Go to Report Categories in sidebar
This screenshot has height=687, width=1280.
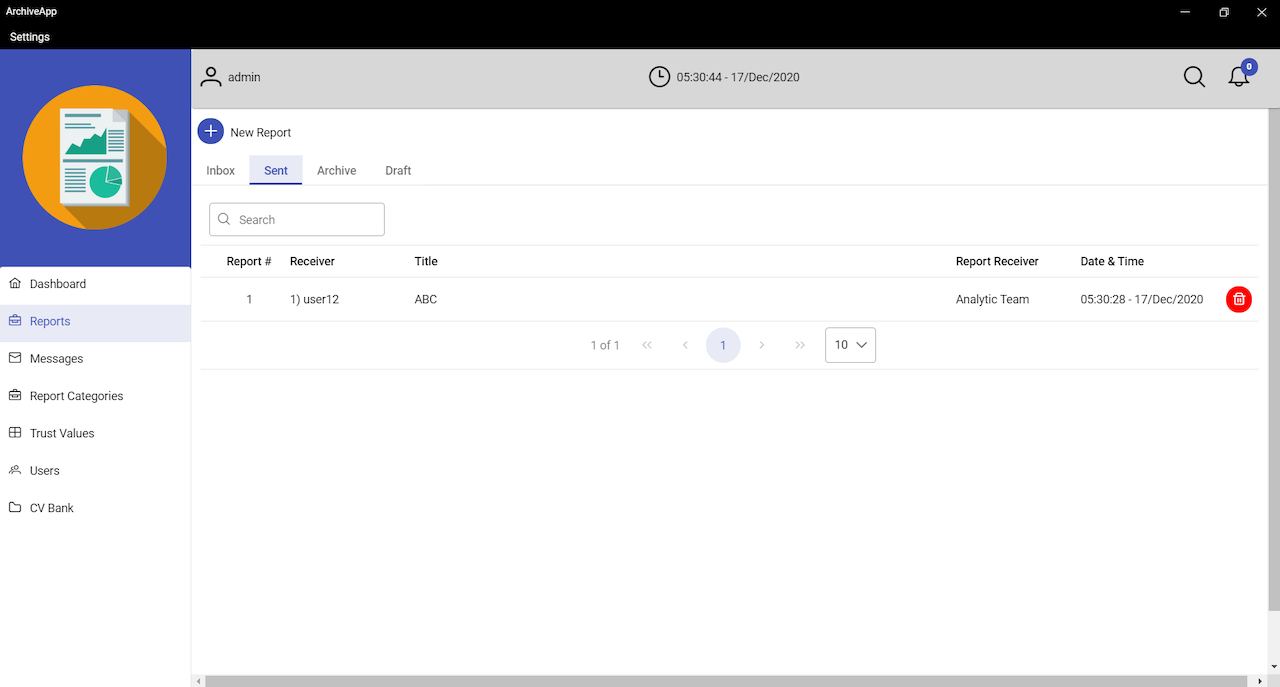click(76, 396)
